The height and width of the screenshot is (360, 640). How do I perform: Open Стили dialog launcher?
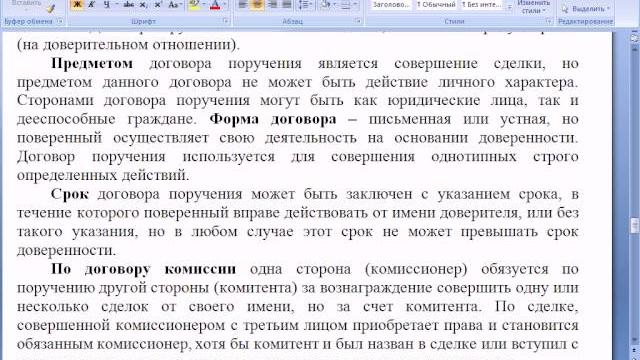[x=549, y=21]
